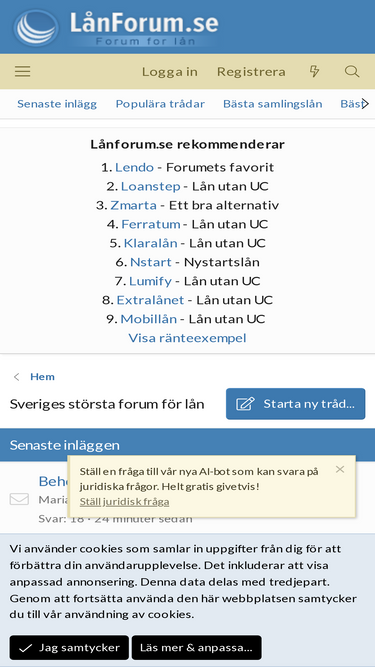The image size is (375, 667).
Task: Switch to Populära trådar tab
Action: [x=160, y=104]
